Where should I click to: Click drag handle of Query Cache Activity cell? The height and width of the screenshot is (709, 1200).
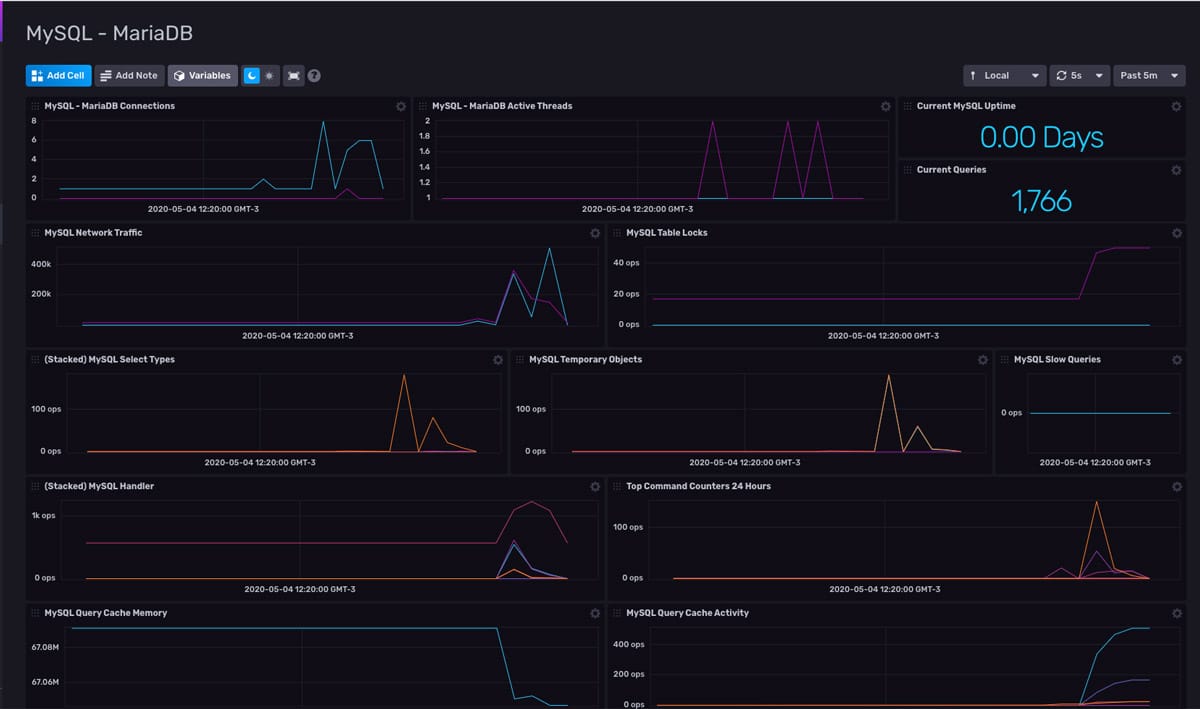(617, 613)
